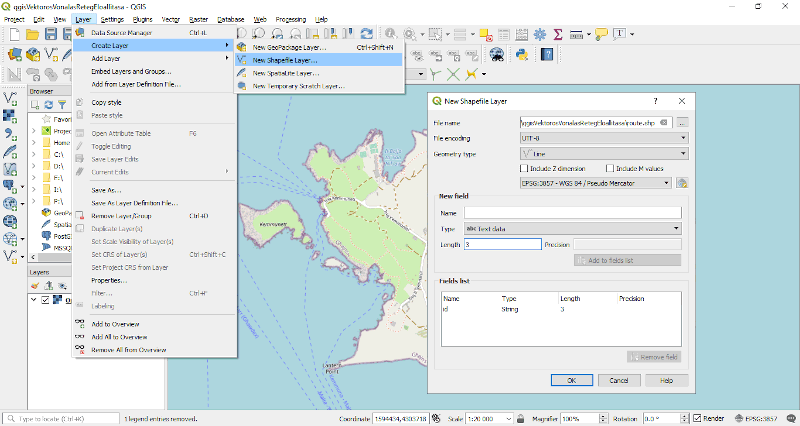This screenshot has height=426, width=800.
Task: Click the new field Name input
Action: (572, 213)
